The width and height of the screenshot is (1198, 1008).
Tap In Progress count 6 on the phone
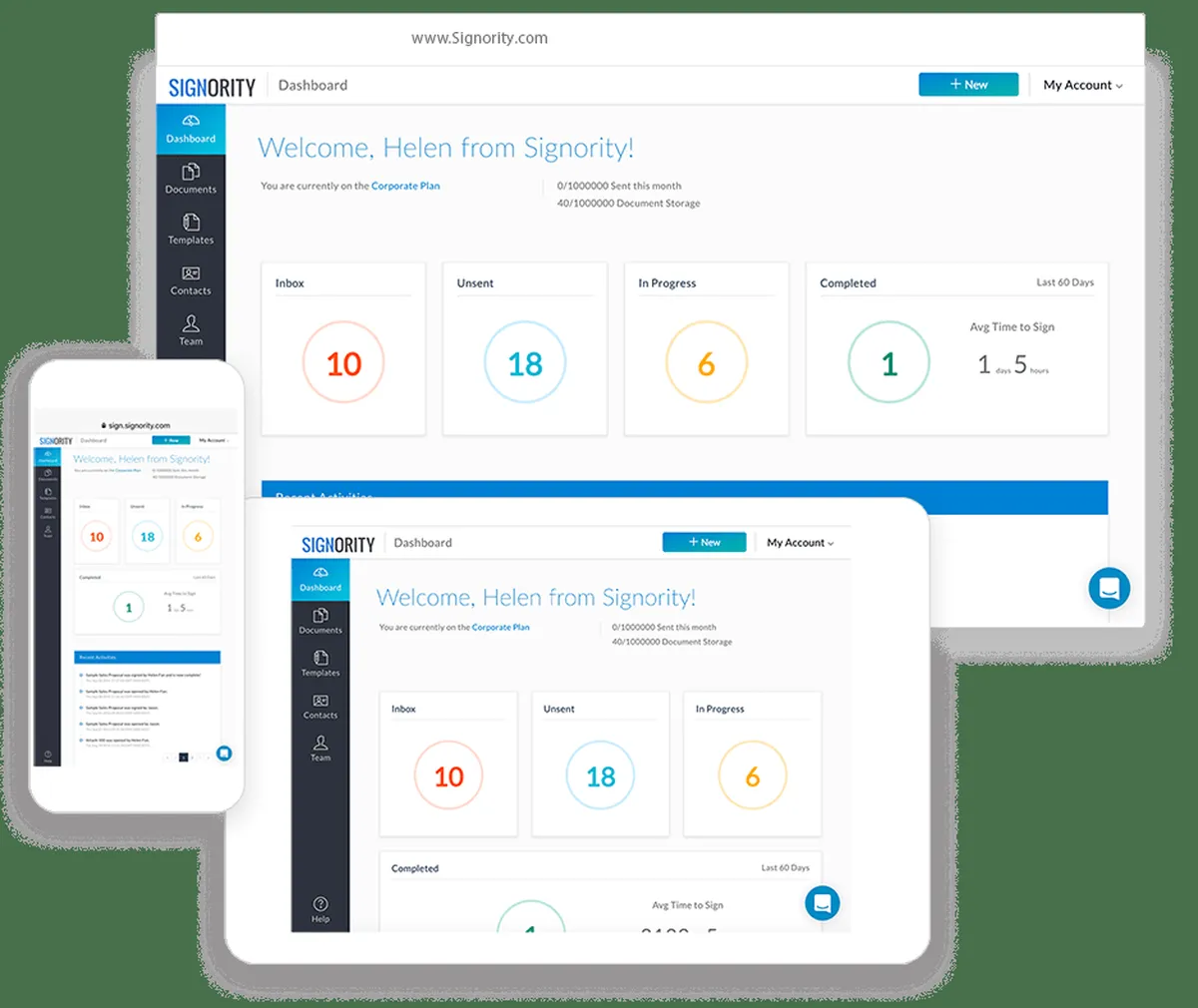198,537
